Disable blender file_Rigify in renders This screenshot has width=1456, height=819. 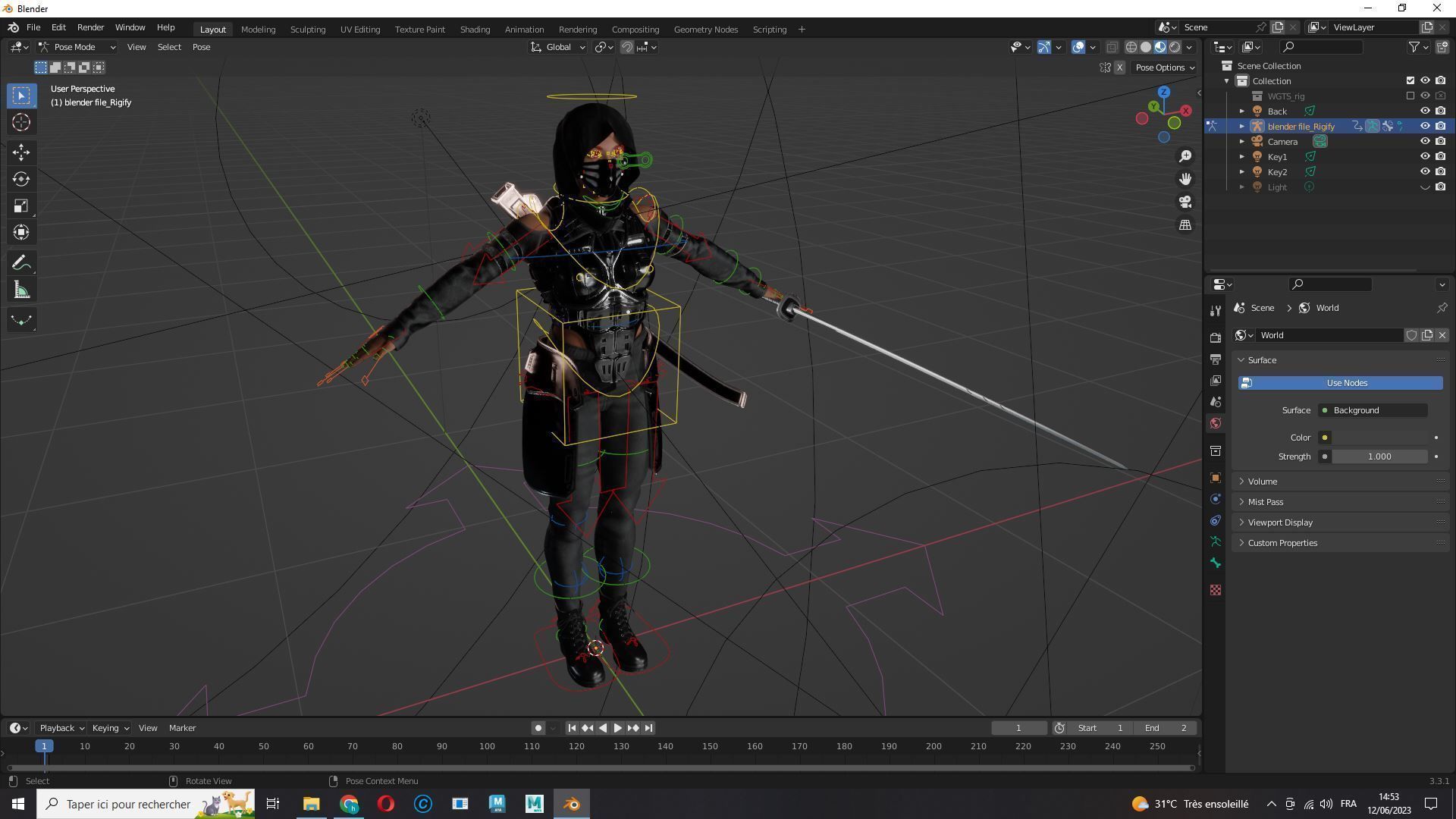(x=1440, y=126)
